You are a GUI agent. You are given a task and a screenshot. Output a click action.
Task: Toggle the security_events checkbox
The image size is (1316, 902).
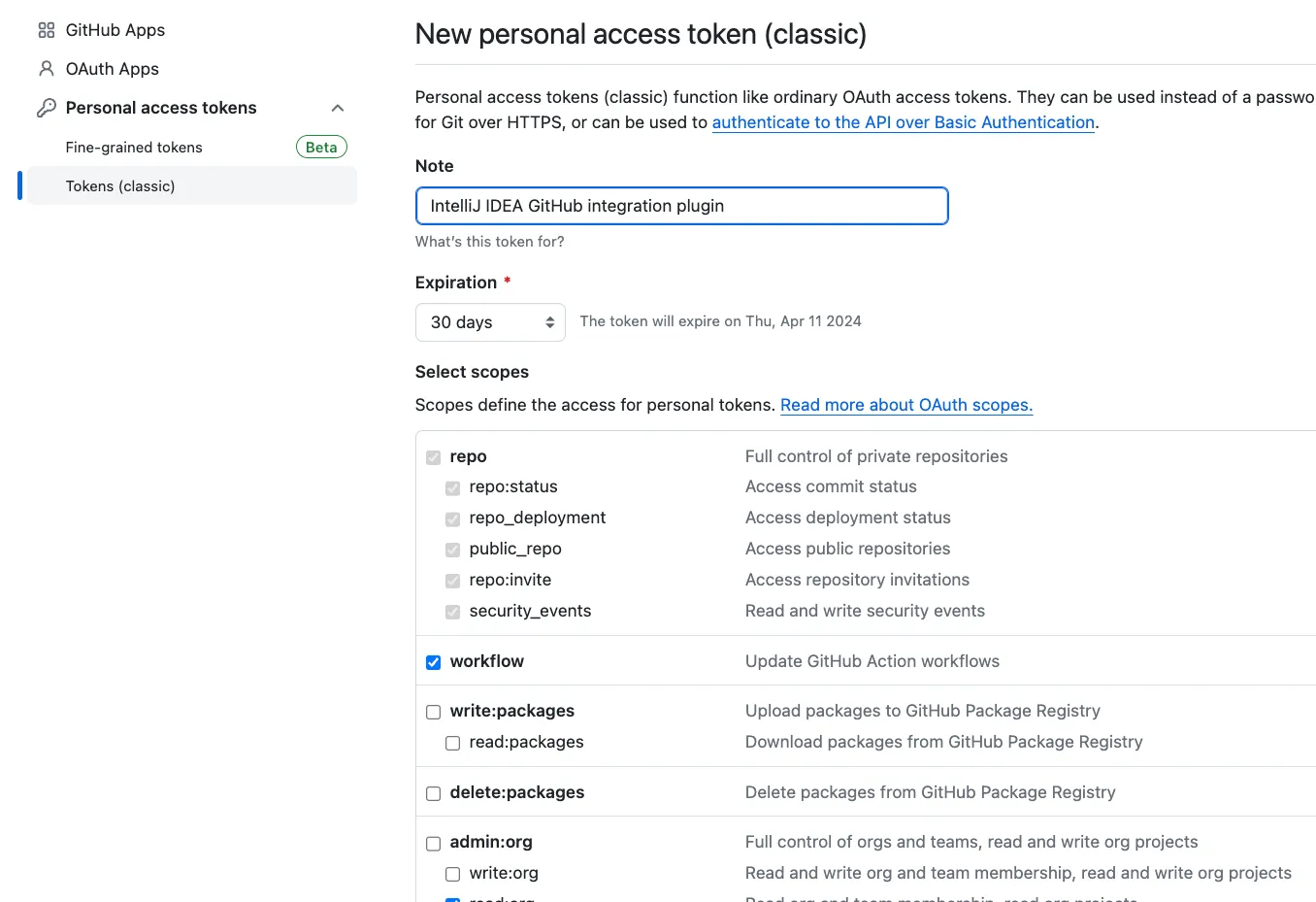453,612
